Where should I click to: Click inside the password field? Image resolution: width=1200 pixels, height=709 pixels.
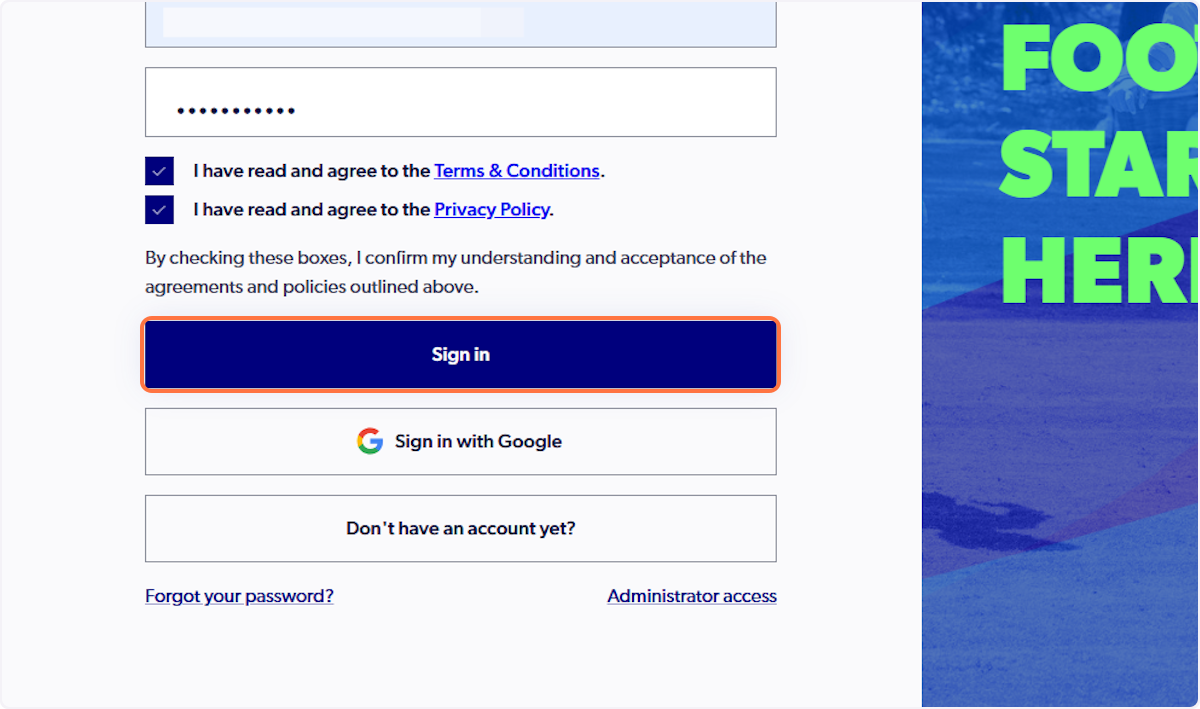[x=460, y=101]
